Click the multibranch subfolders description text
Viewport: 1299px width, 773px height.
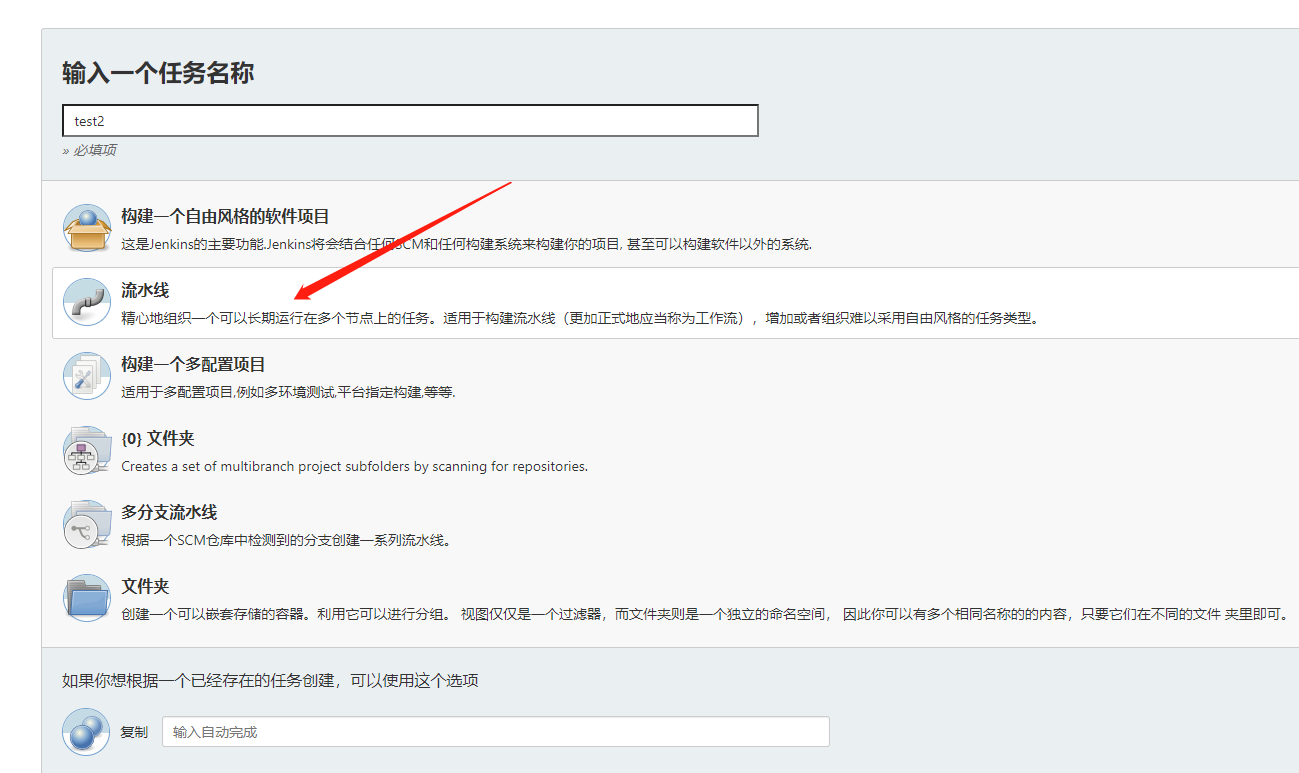pos(354,466)
